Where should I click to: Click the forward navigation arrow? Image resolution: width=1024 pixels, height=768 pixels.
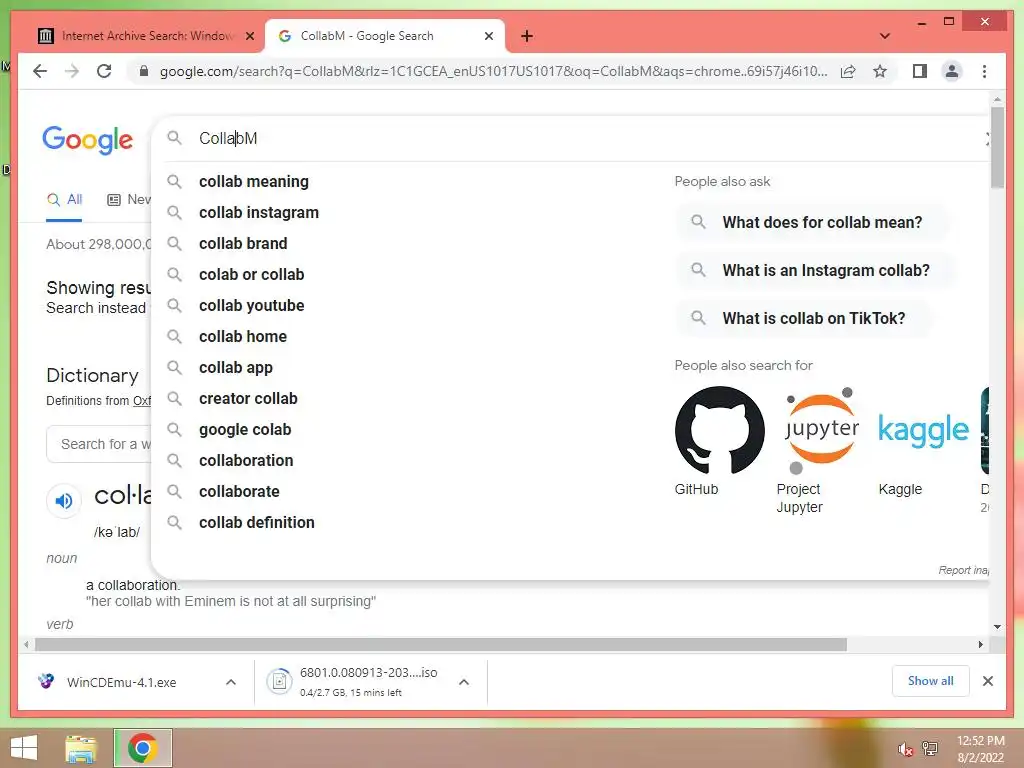[x=72, y=71]
